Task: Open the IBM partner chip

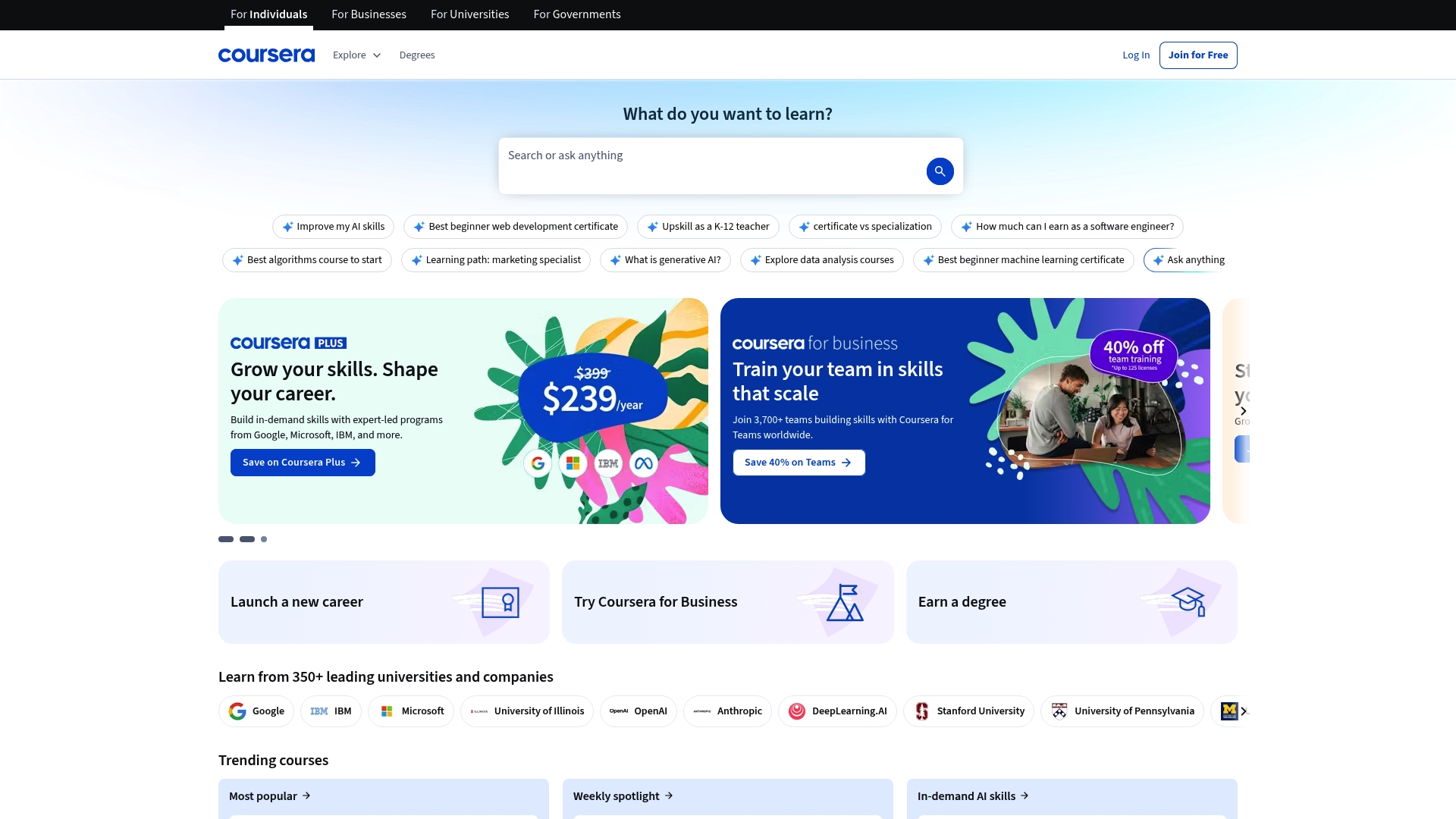Action: pos(331,711)
